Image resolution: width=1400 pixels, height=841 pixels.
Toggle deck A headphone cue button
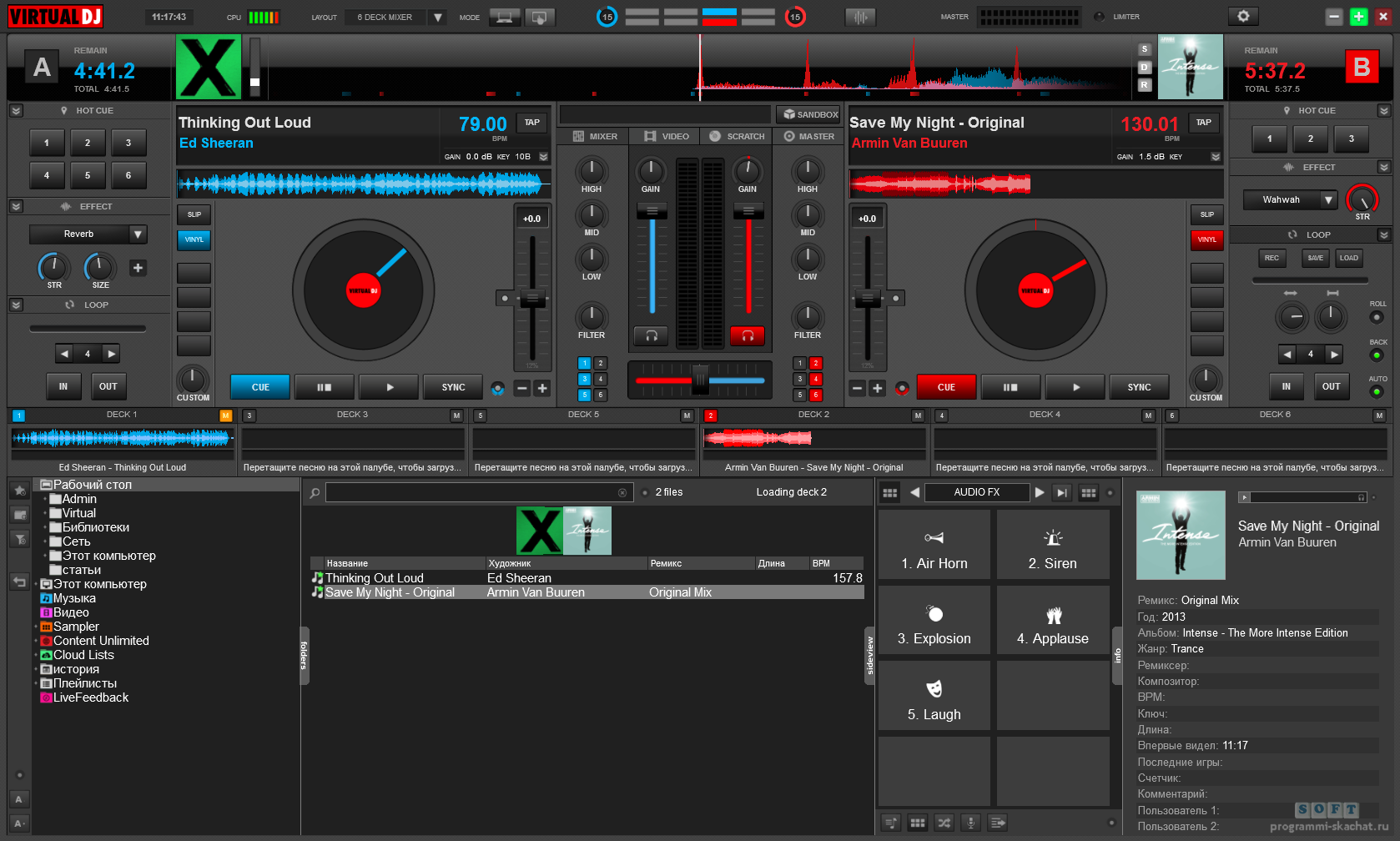(652, 335)
